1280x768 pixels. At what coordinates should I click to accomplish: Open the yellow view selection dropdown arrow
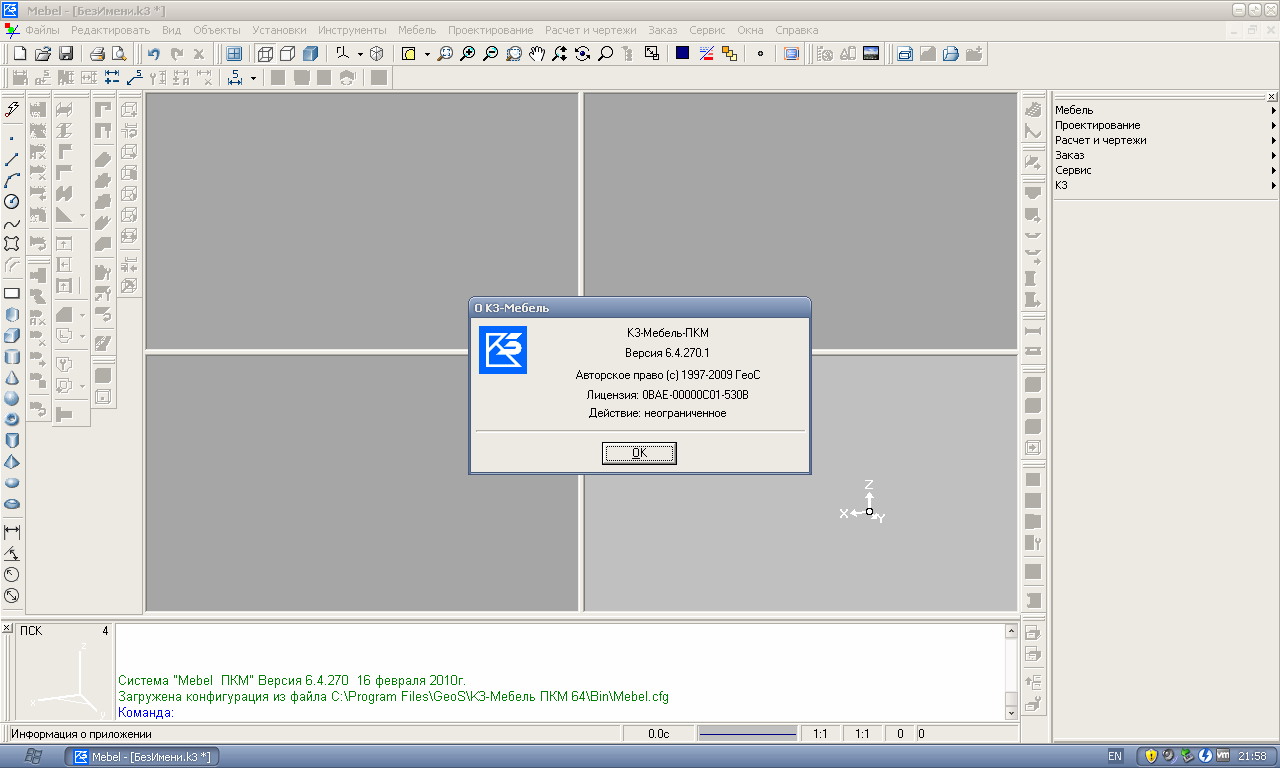point(427,54)
